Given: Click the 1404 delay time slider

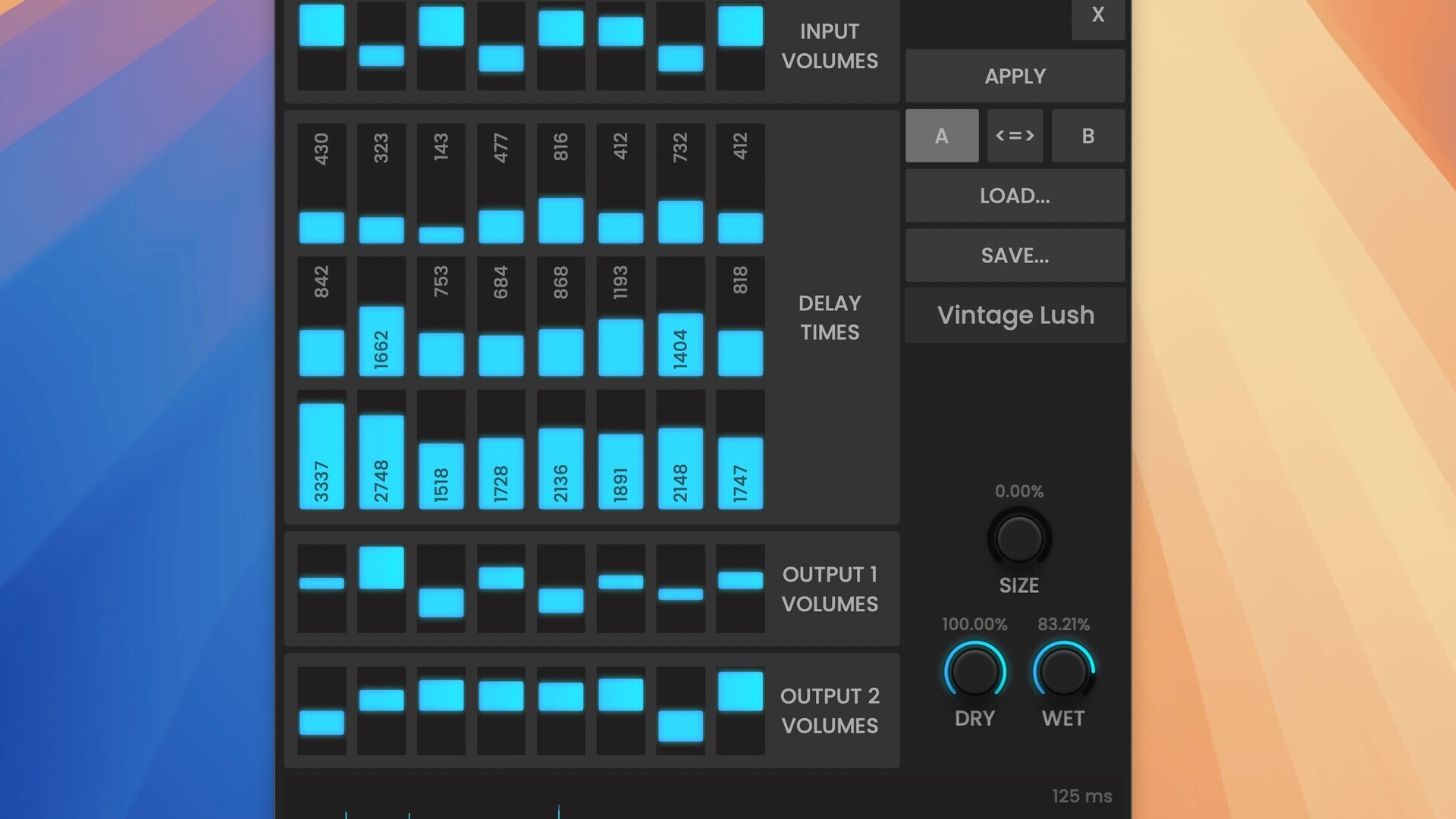Looking at the screenshot, I should [680, 345].
